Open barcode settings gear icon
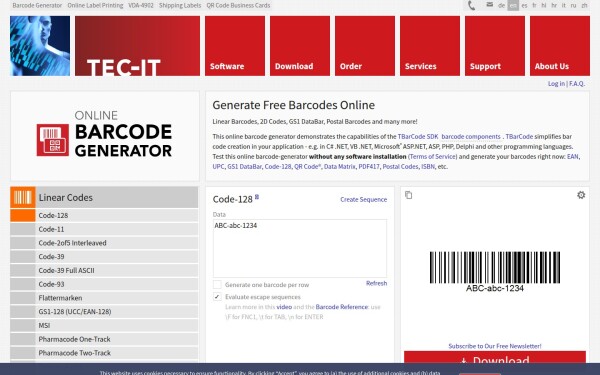The image size is (600, 375). click(581, 195)
